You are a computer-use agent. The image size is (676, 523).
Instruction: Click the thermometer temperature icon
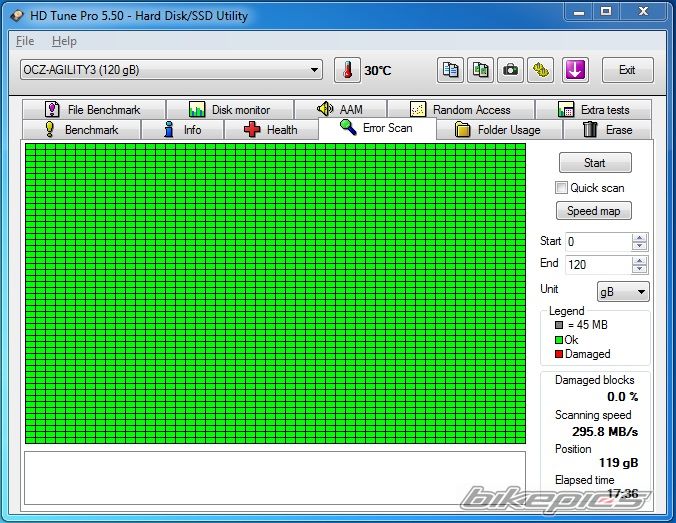coord(347,70)
